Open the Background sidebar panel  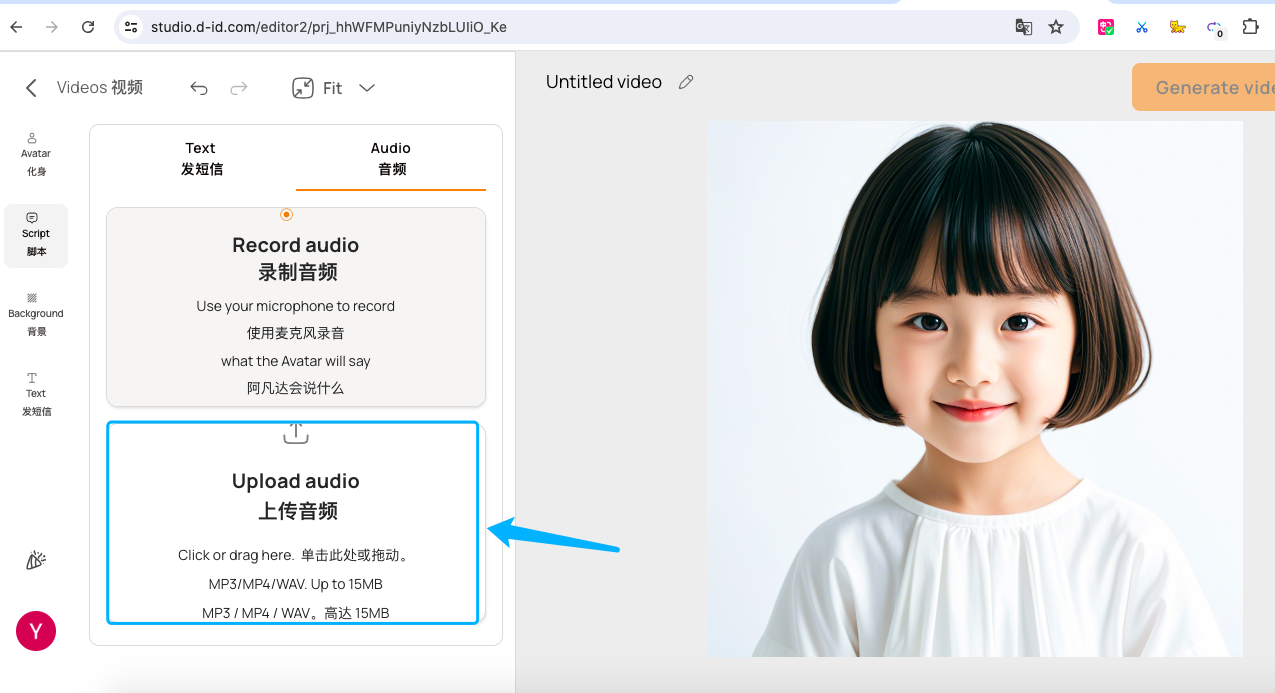[36, 315]
